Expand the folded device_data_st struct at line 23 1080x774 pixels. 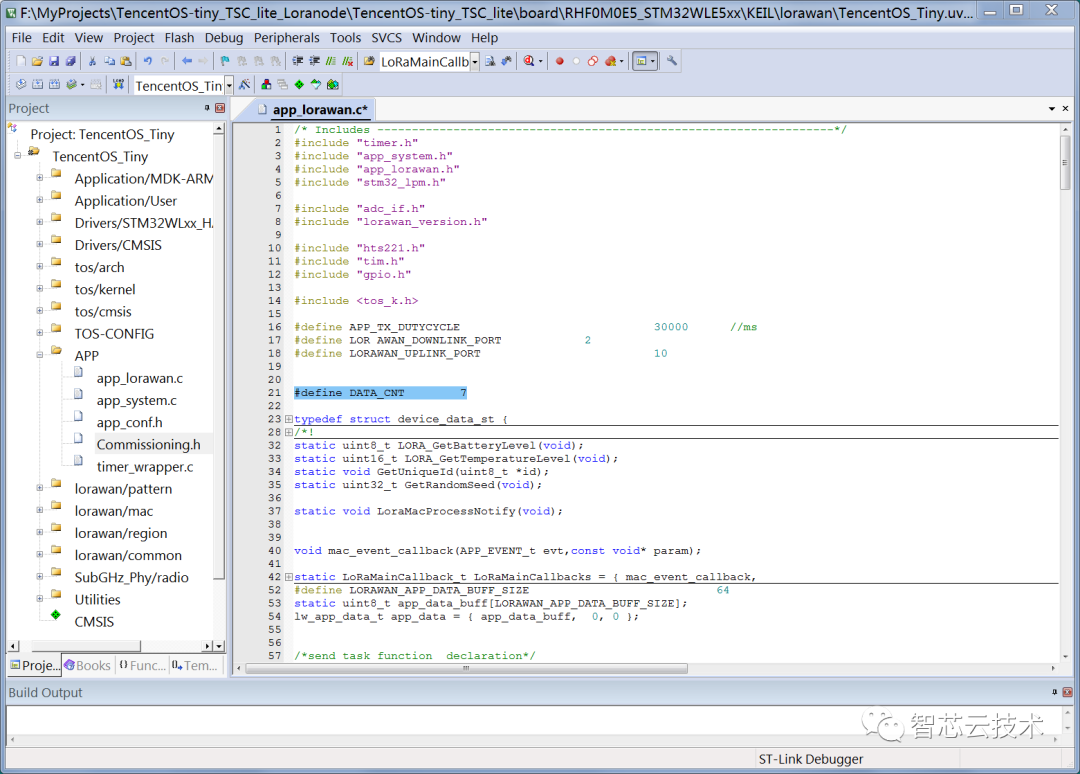click(289, 419)
